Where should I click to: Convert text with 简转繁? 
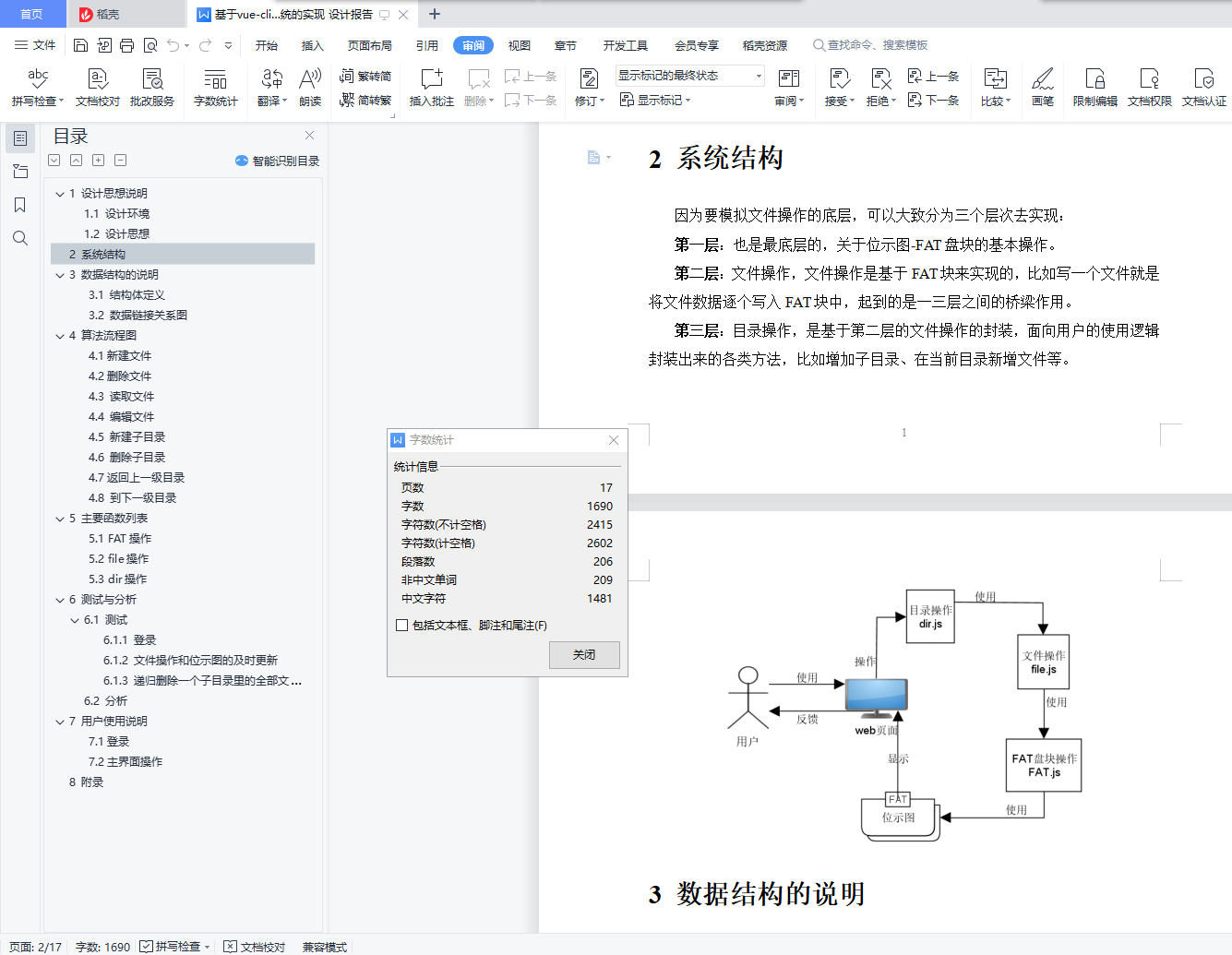pos(365,100)
